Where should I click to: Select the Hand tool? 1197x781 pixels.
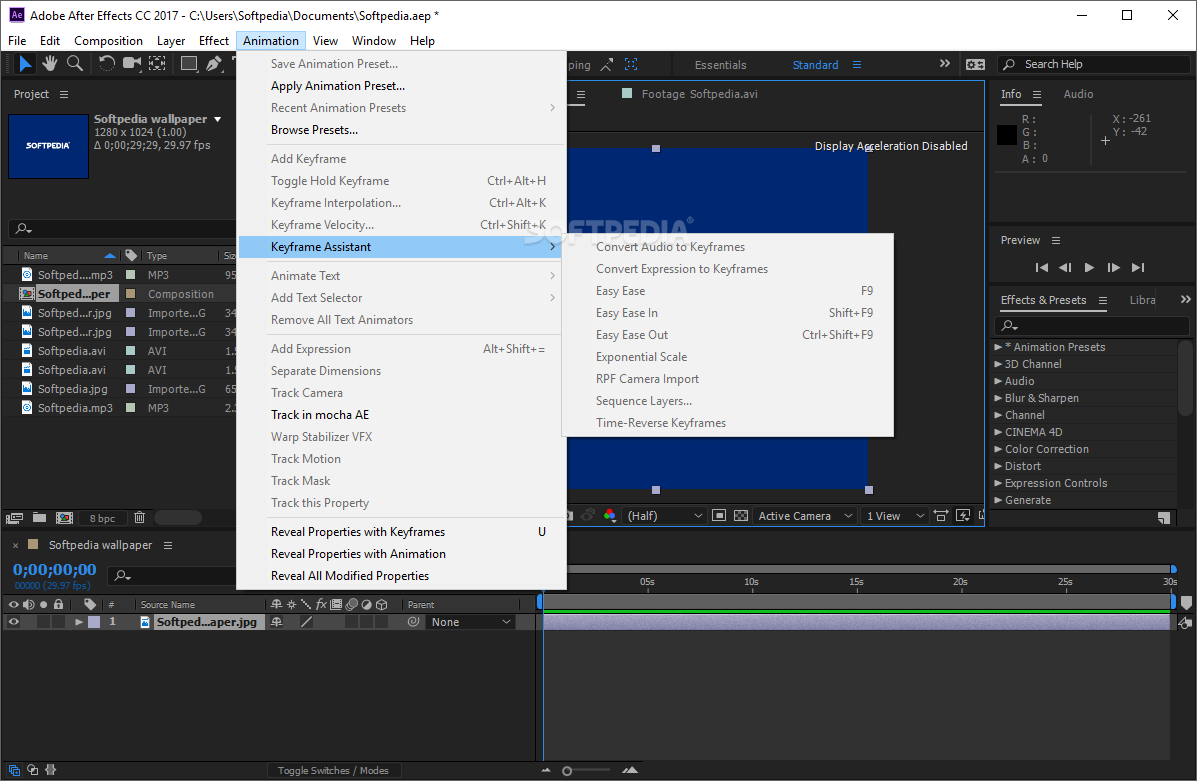tap(50, 64)
